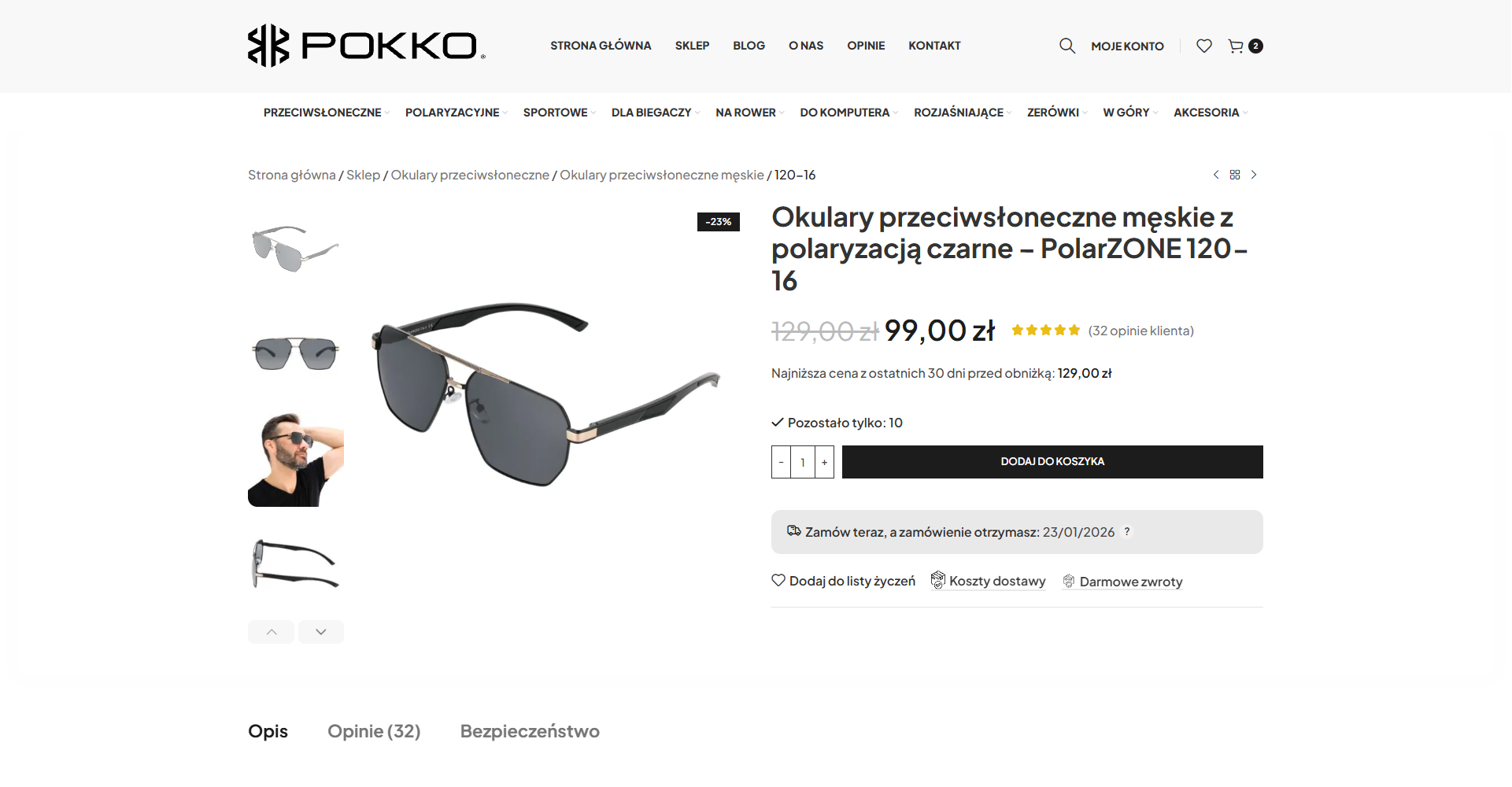Click the delivery date question mark icon
1512x787 pixels.
(1127, 532)
